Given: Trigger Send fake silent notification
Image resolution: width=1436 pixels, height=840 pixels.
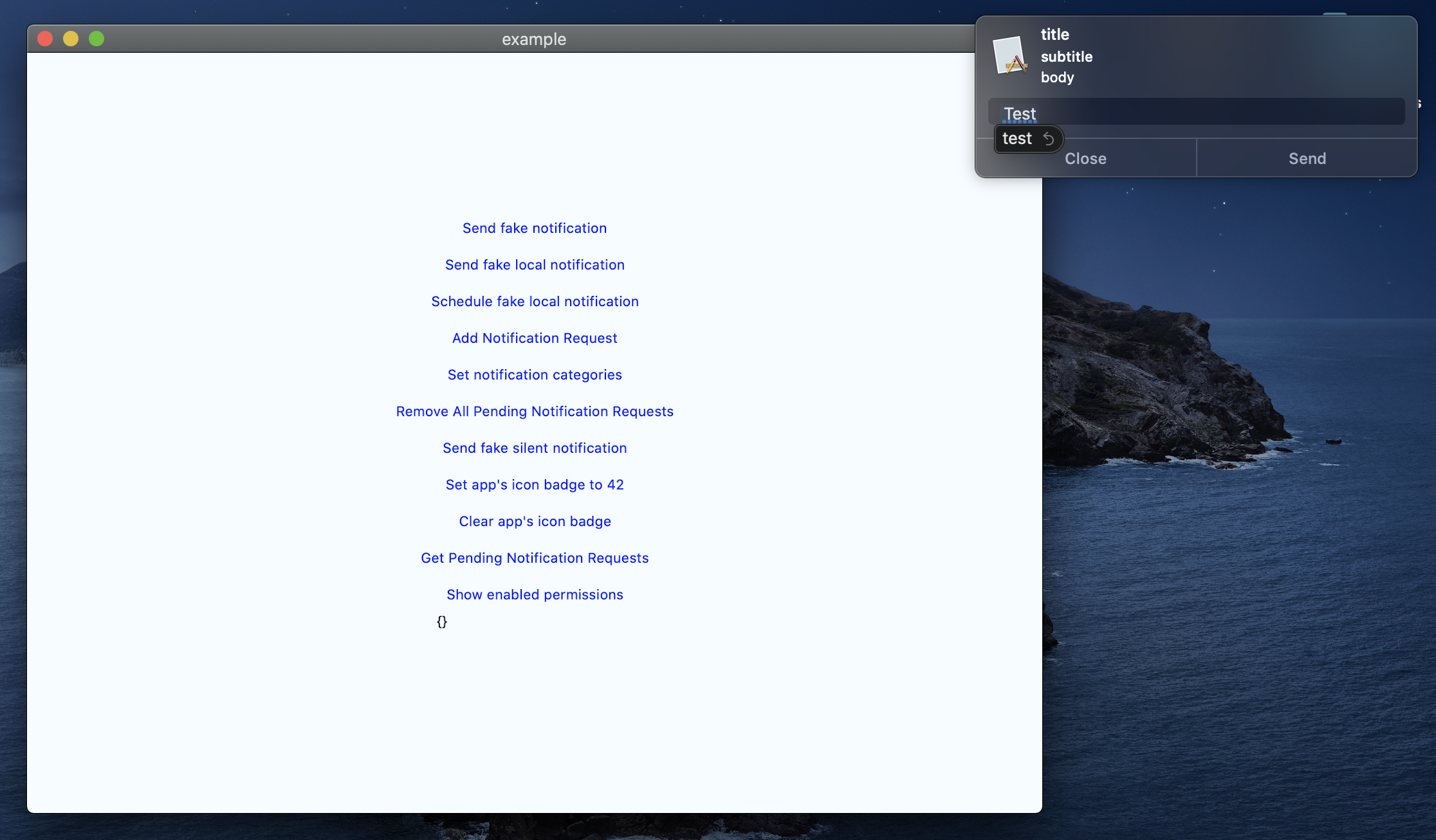Looking at the screenshot, I should pos(534,448).
